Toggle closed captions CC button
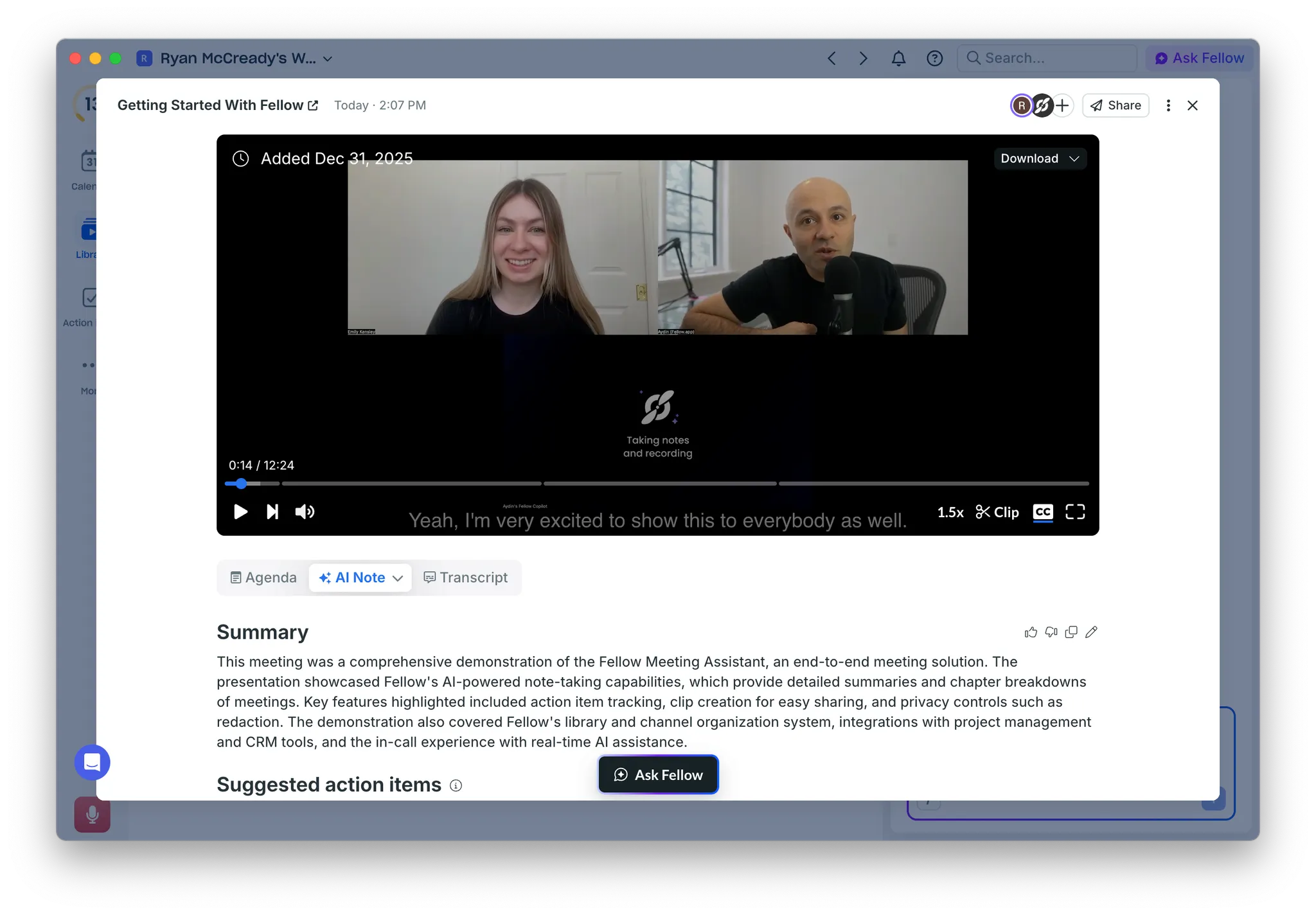Screen dimensions: 1316x915 (x=1042, y=511)
